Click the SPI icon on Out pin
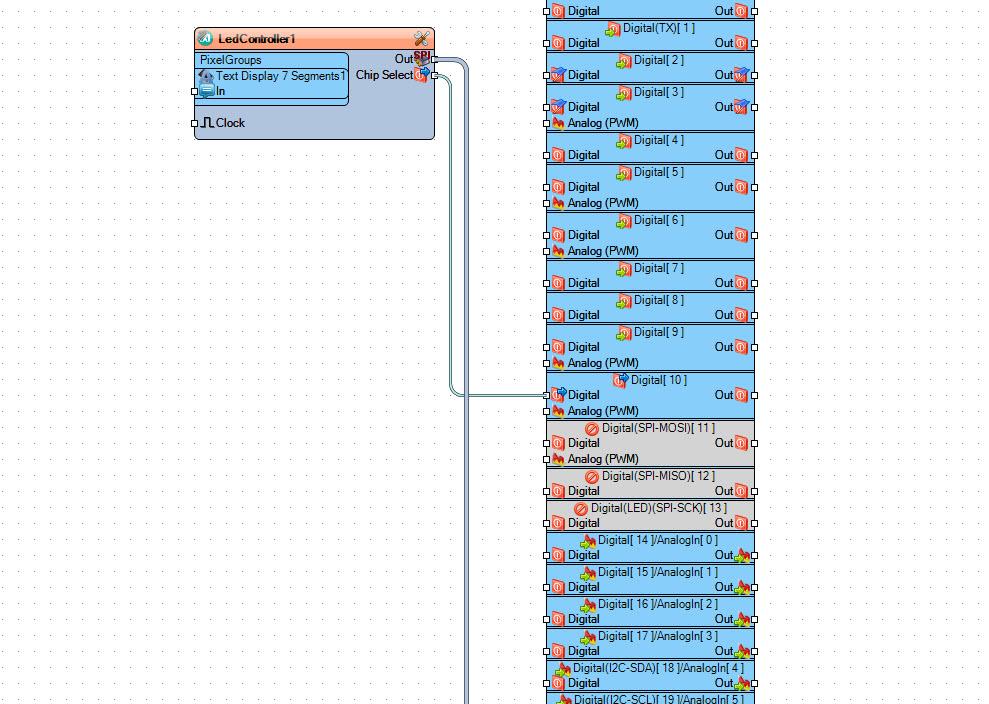The image size is (989, 704). [x=422, y=59]
